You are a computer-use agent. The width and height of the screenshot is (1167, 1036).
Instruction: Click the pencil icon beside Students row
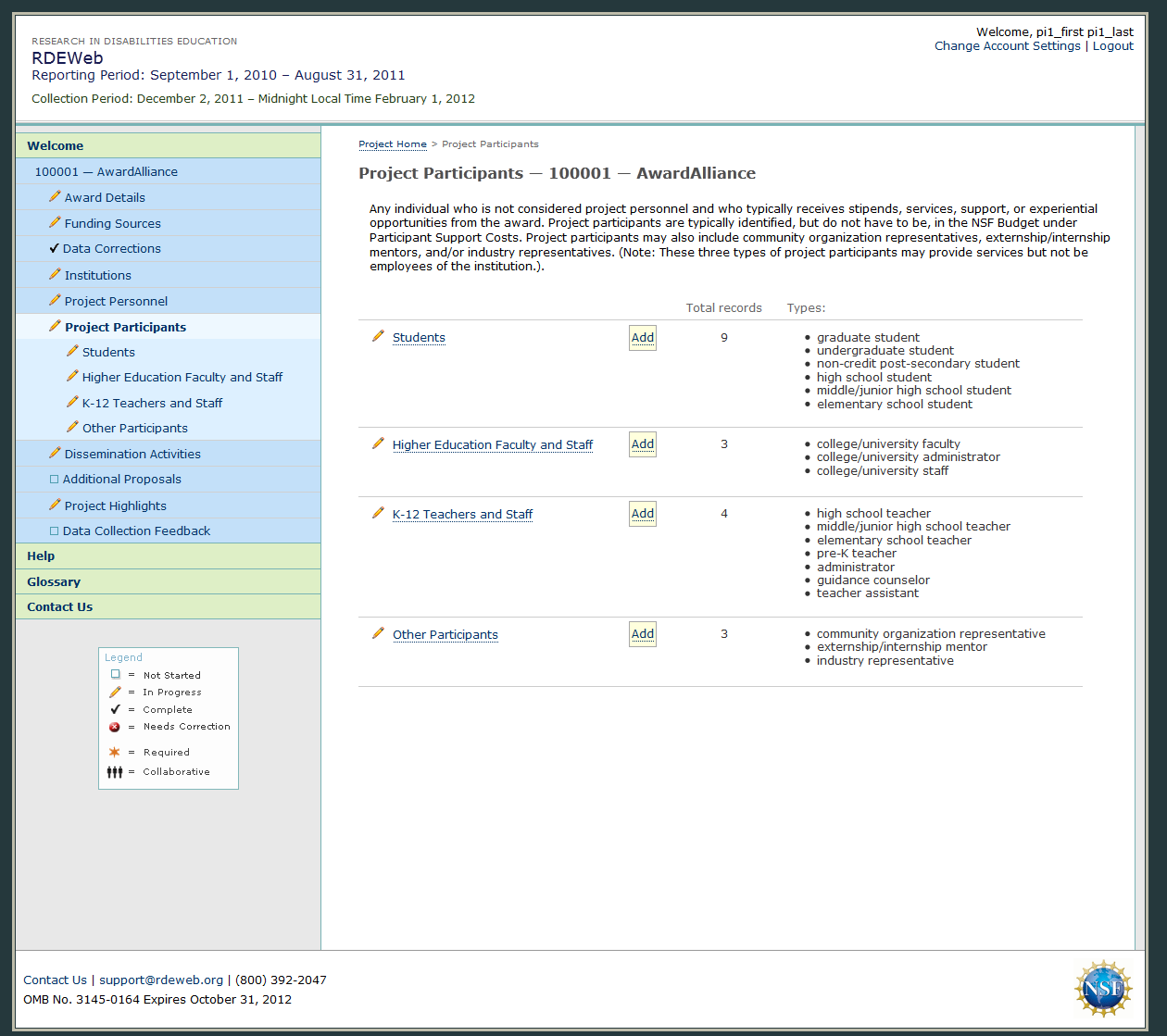(x=378, y=336)
